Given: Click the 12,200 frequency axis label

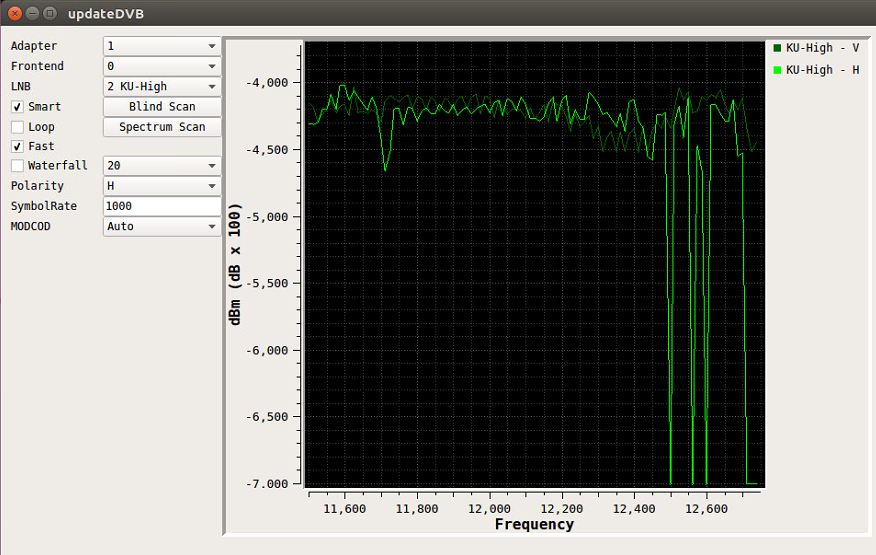Looking at the screenshot, I should pos(561,509).
